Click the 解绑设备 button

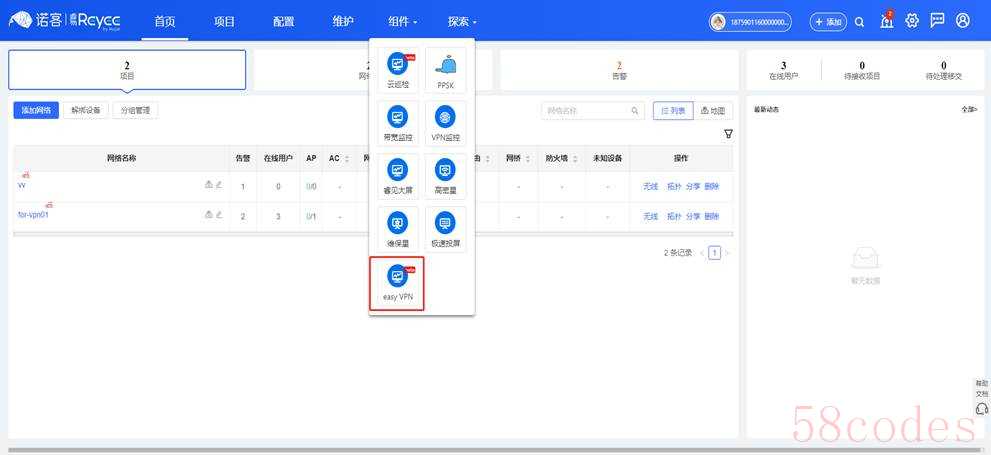click(x=86, y=110)
